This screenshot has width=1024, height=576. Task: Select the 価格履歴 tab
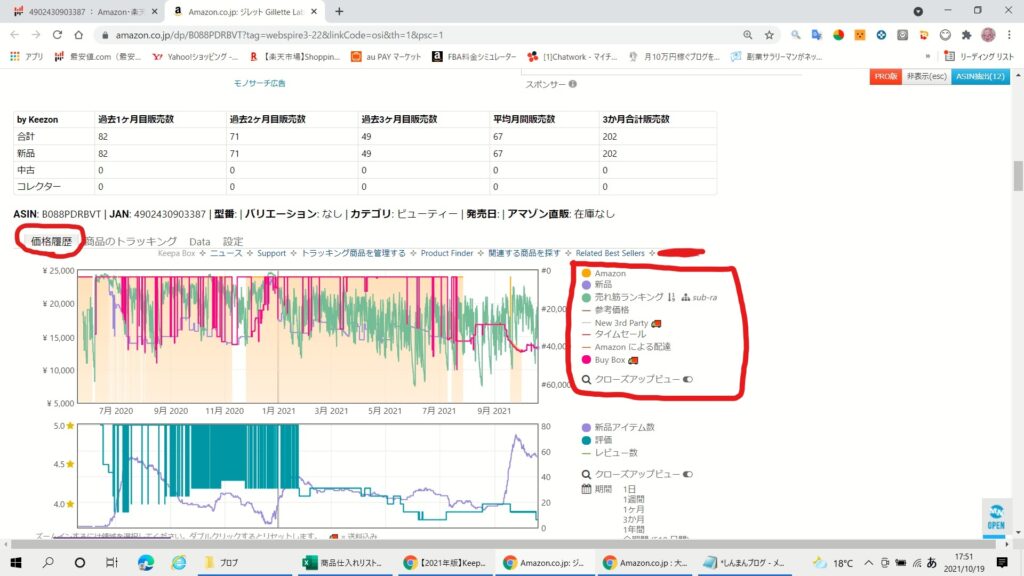52,241
